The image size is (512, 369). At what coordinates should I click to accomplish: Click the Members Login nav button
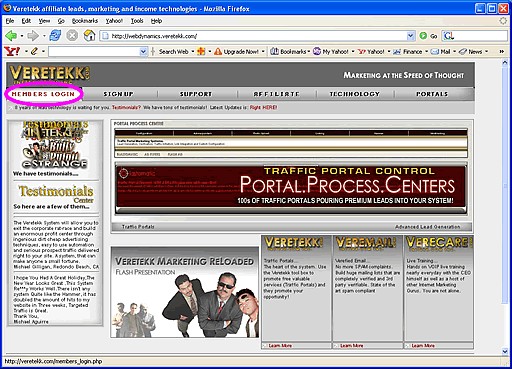pos(43,94)
